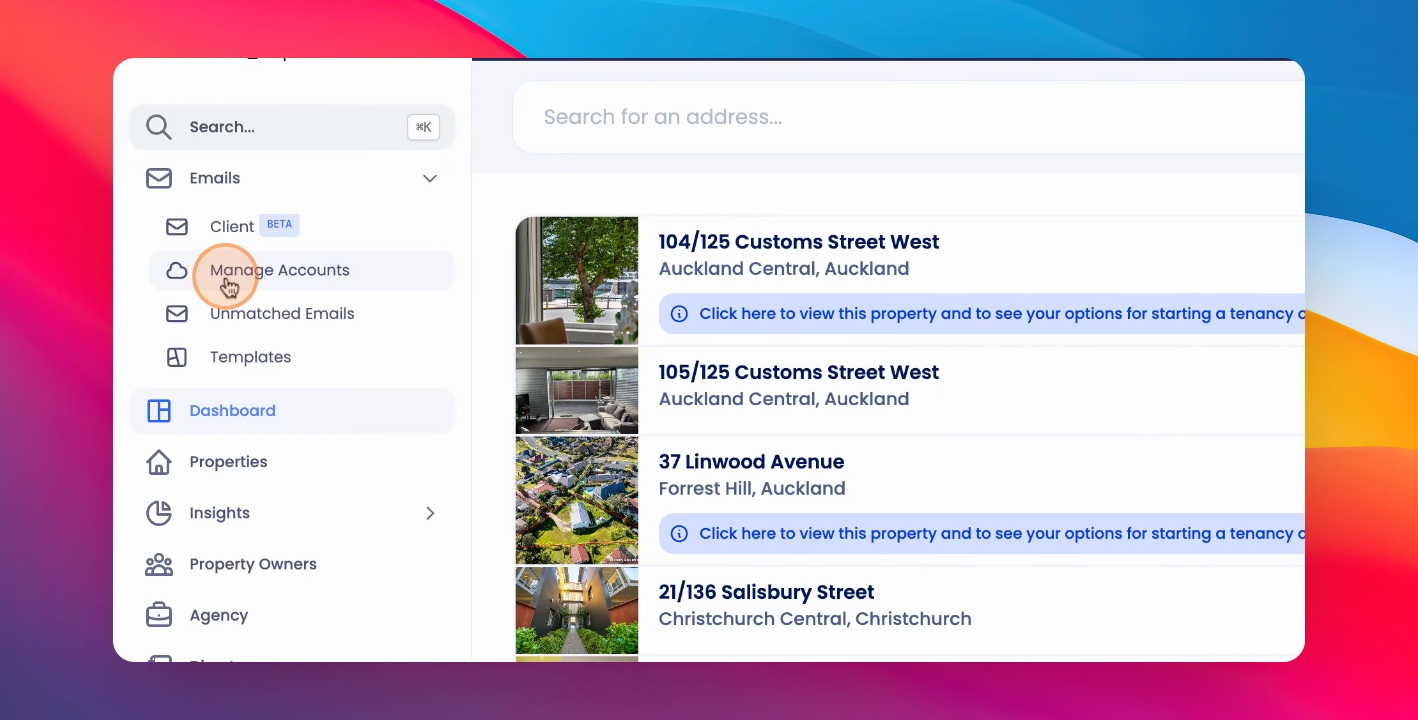Image resolution: width=1418 pixels, height=720 pixels.
Task: Expand the Insights submenu arrow
Action: point(430,513)
